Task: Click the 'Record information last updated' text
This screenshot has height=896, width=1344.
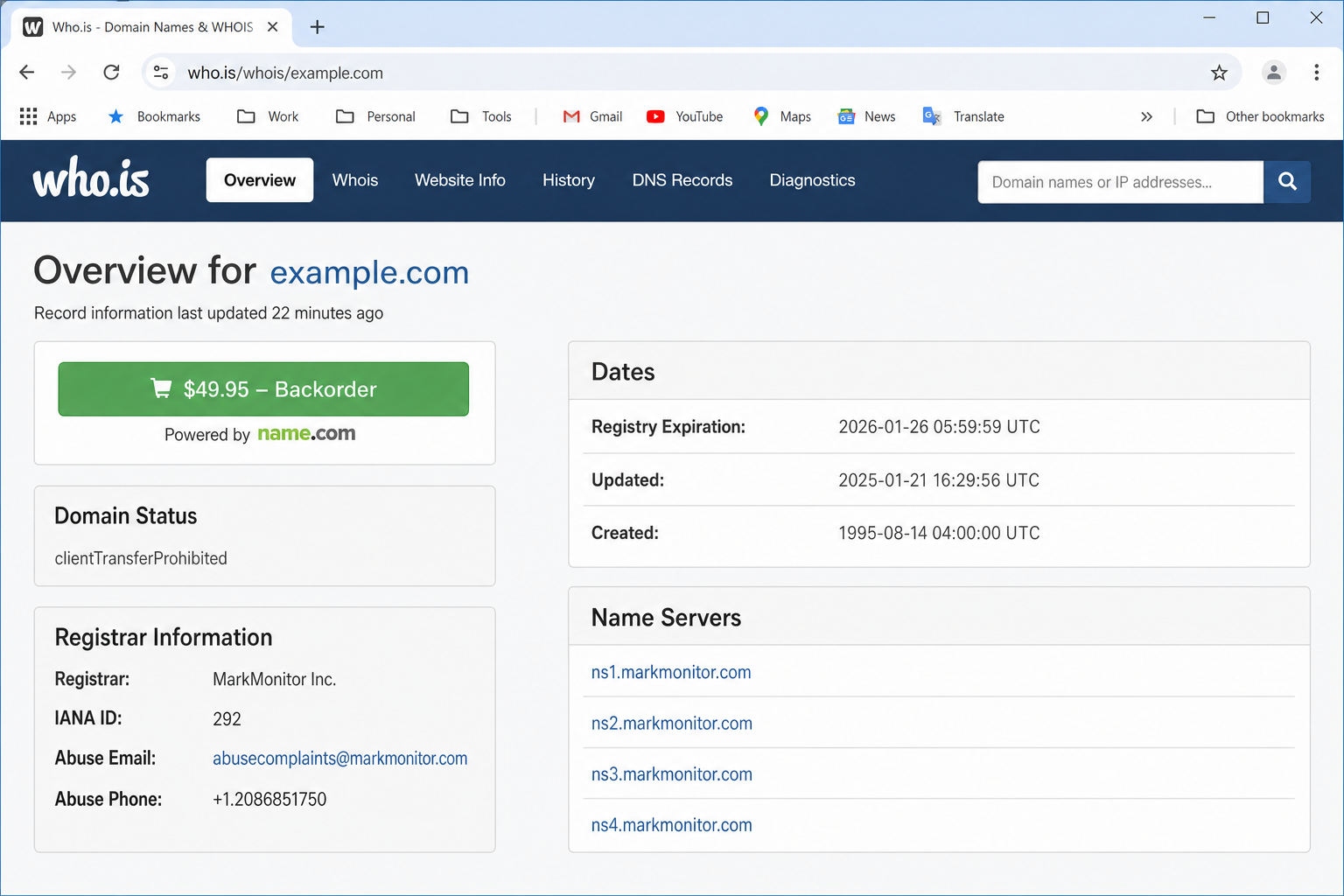Action: [x=208, y=313]
